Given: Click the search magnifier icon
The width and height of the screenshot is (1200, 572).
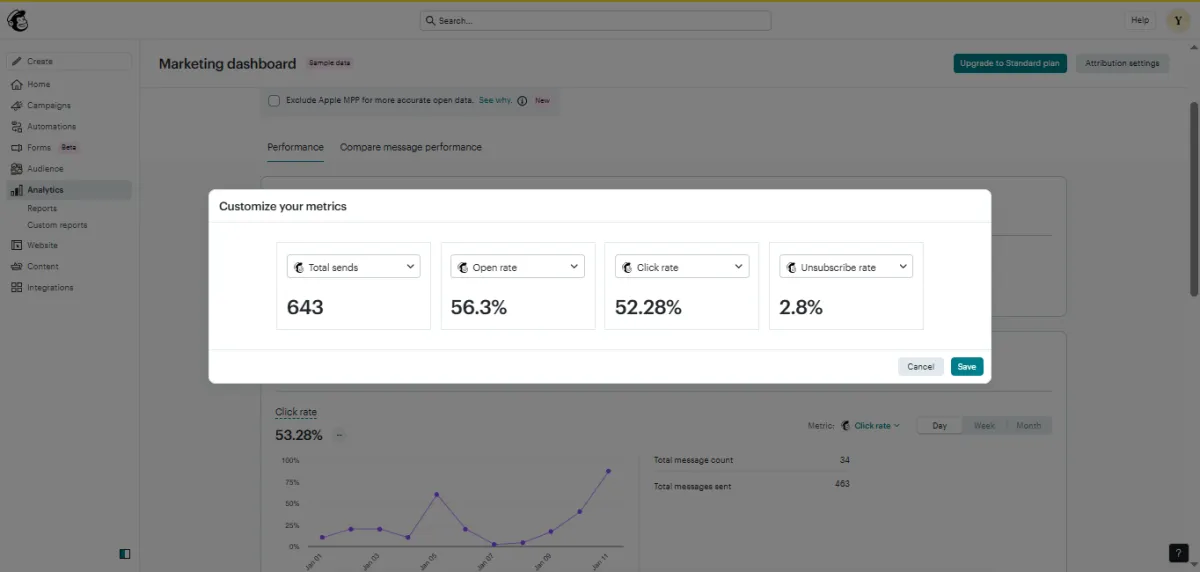Looking at the screenshot, I should click(430, 20).
